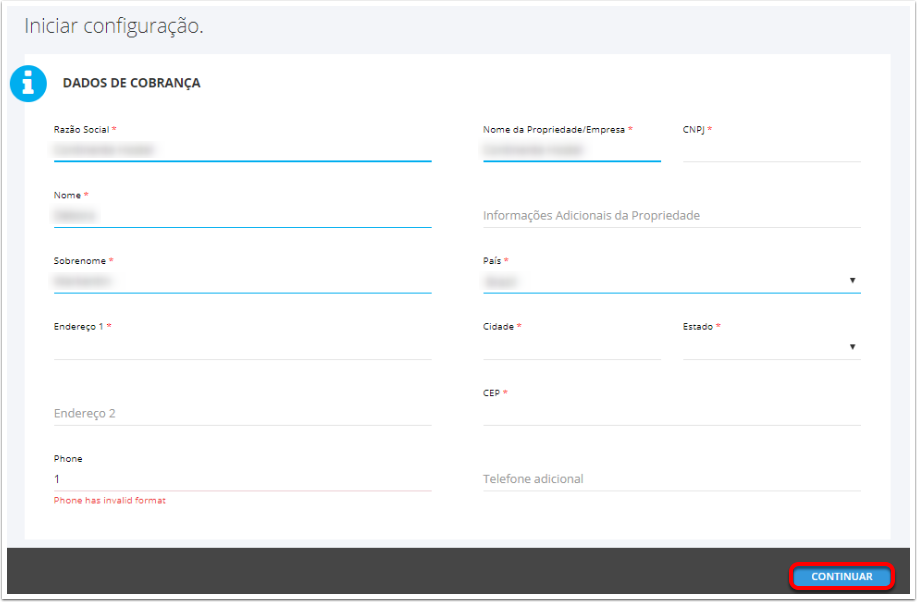Image resolution: width=917 pixels, height=602 pixels.
Task: Focus the Razão Social input field
Action: click(242, 150)
